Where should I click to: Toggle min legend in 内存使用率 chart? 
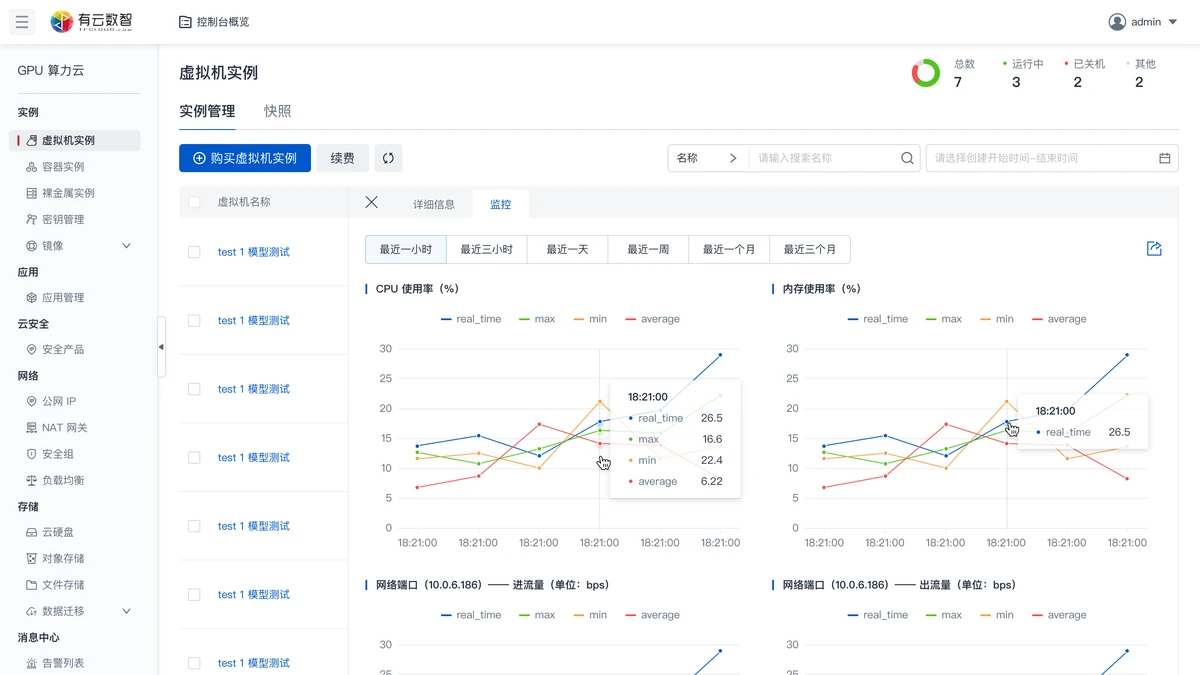click(997, 319)
